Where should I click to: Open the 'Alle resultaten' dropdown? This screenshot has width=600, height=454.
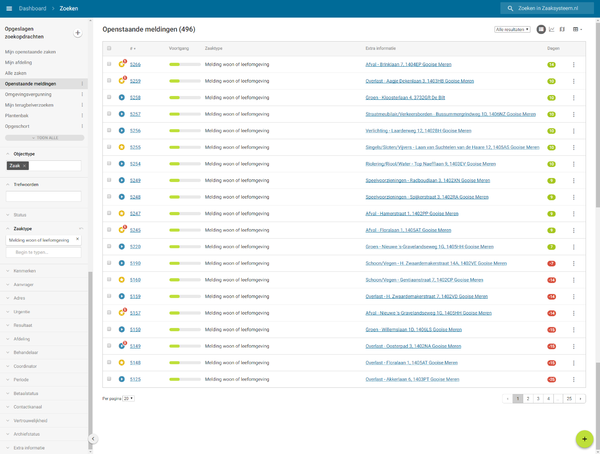(x=513, y=30)
